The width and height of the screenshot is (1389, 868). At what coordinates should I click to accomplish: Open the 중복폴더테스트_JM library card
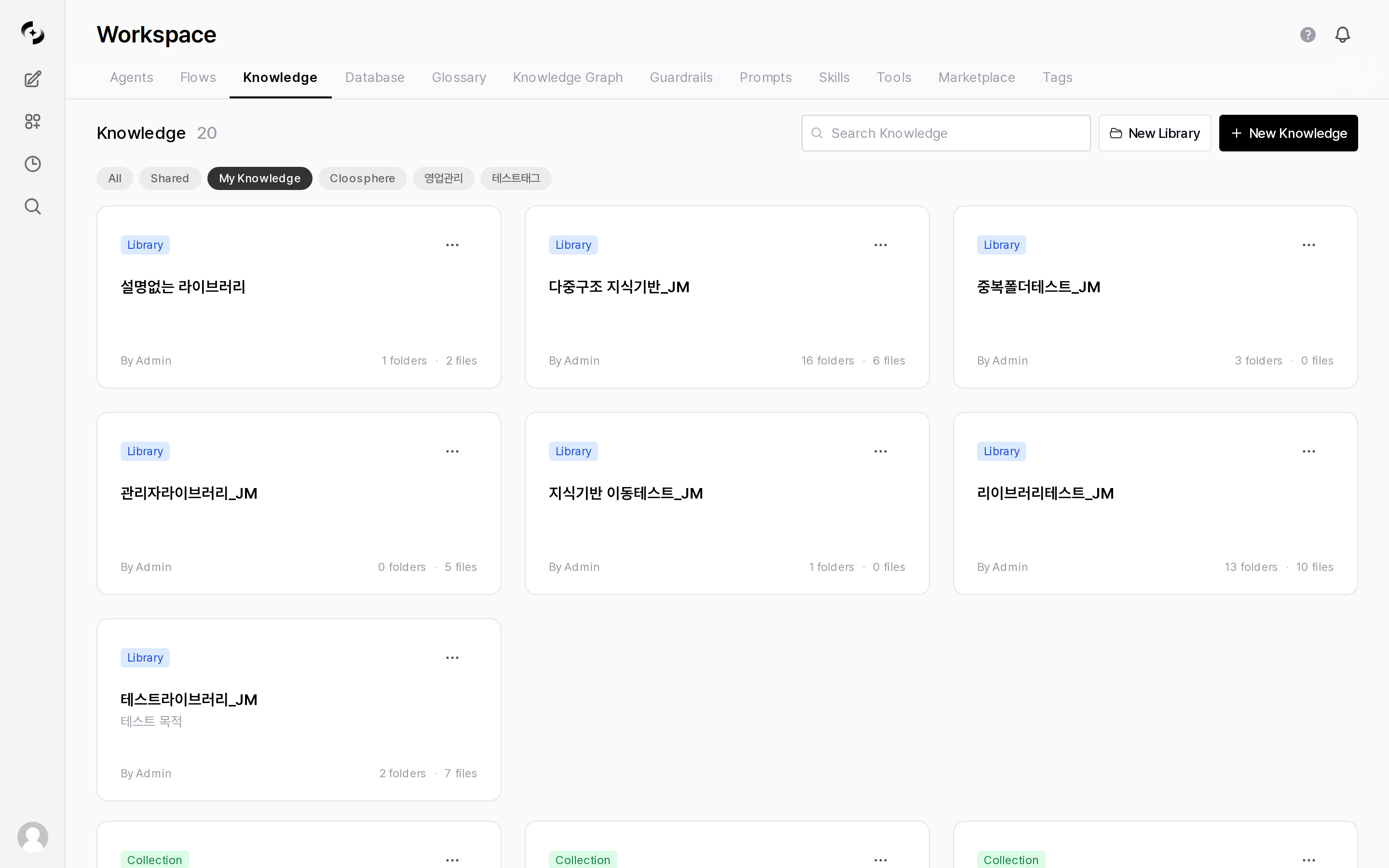[1155, 297]
